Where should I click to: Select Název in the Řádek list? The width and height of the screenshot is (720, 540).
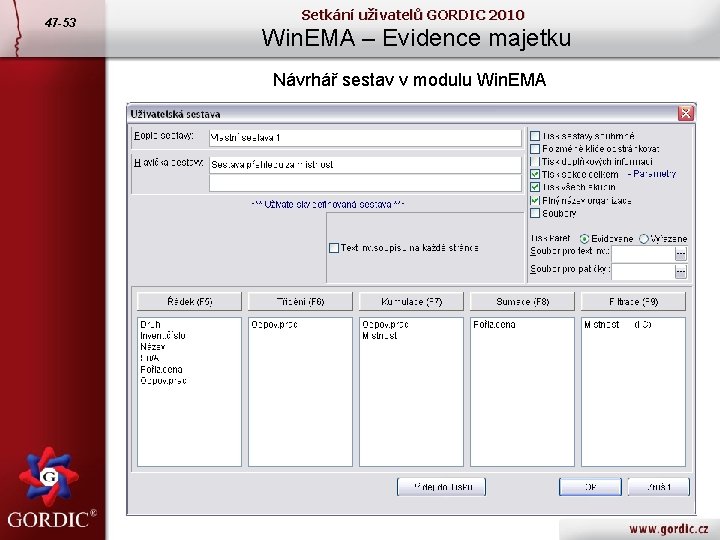(152, 347)
